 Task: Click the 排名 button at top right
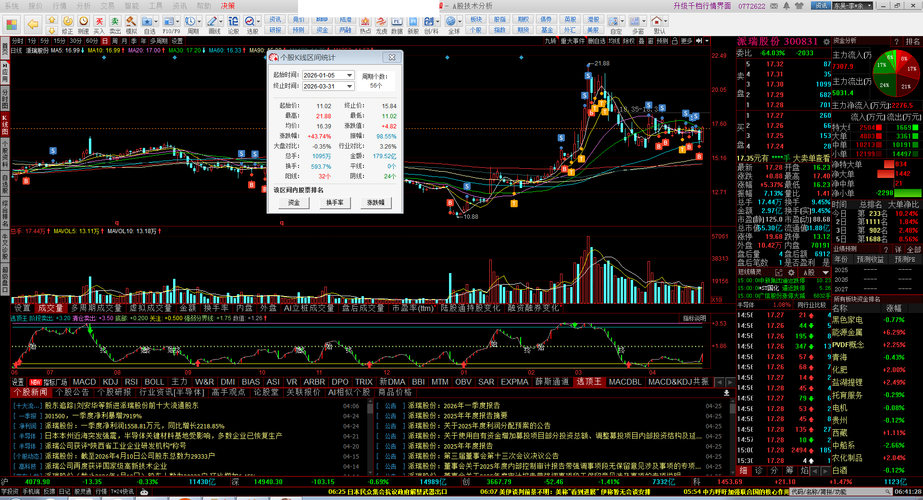pyautogui.click(x=912, y=42)
